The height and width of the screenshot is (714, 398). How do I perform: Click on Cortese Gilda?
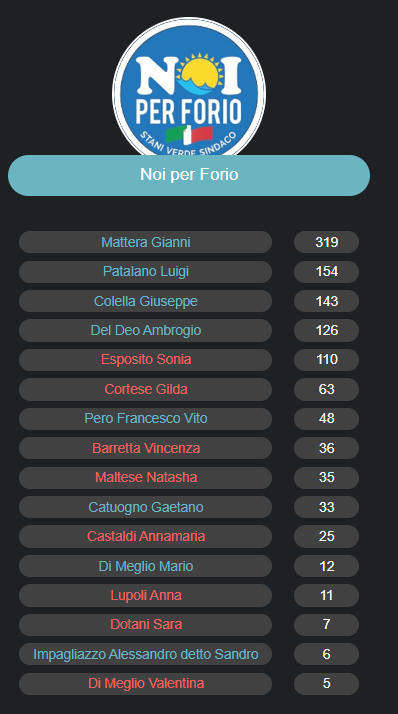click(145, 389)
